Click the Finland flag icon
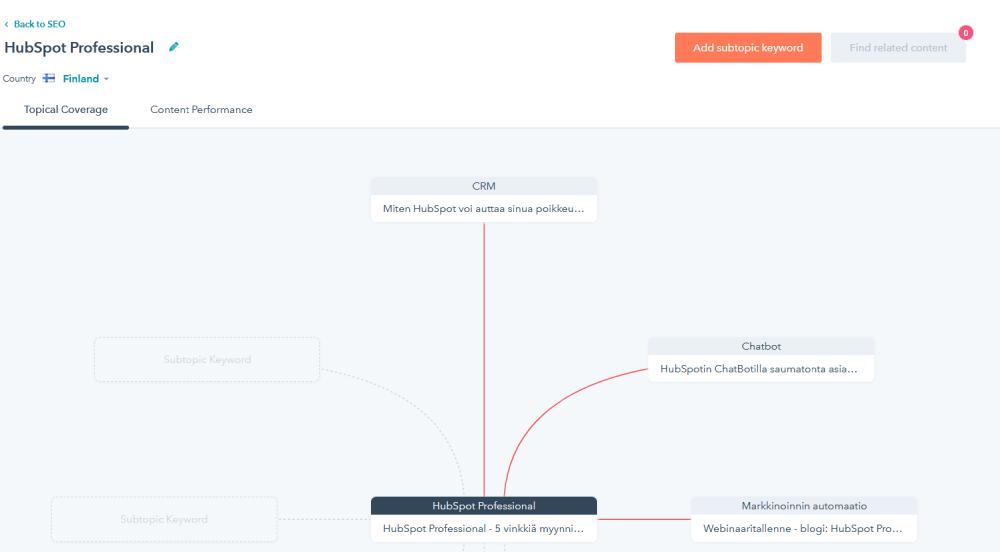Viewport: 1000px width, 552px height. click(x=49, y=78)
